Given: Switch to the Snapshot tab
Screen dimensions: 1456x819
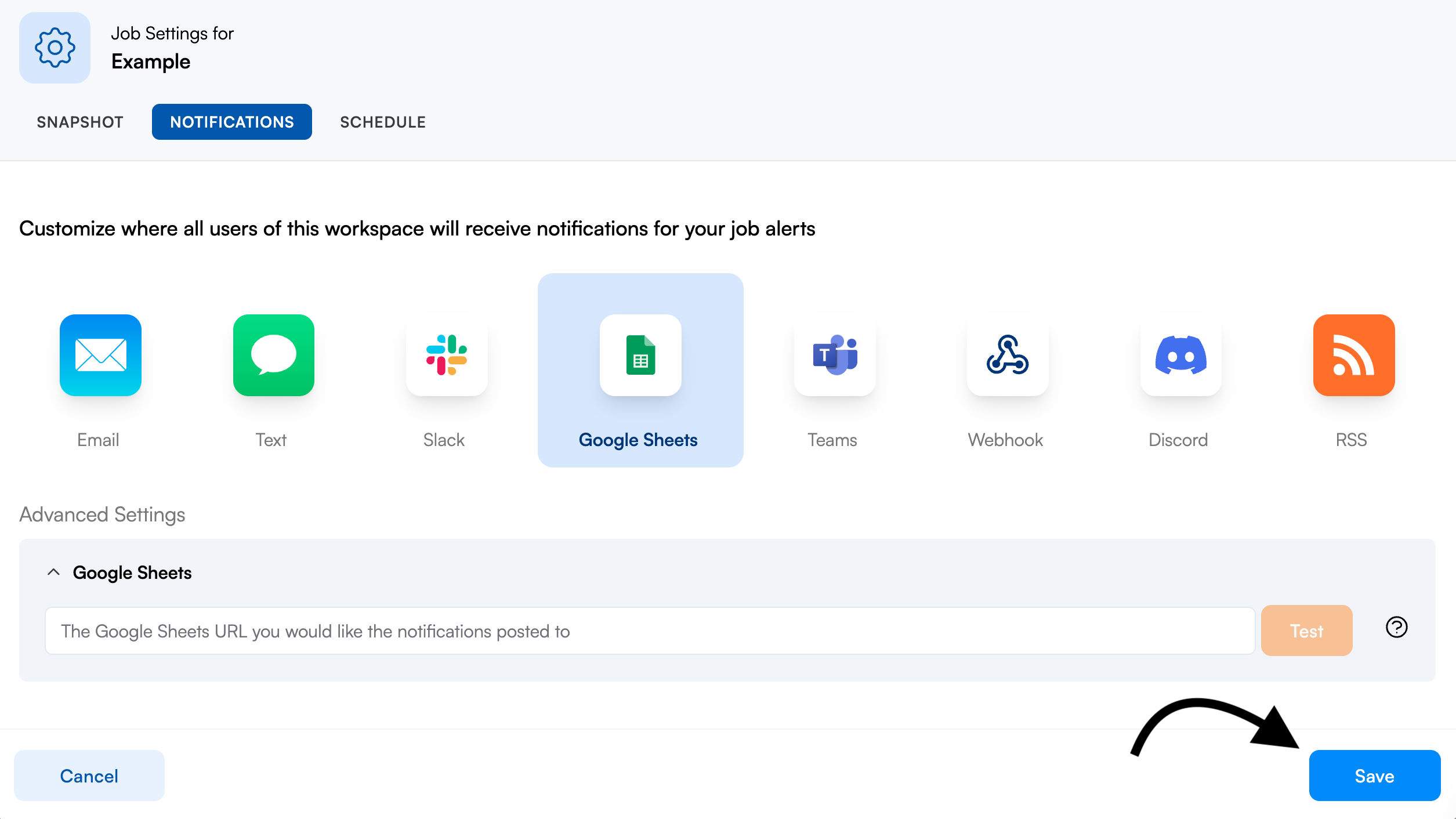Looking at the screenshot, I should coord(80,122).
